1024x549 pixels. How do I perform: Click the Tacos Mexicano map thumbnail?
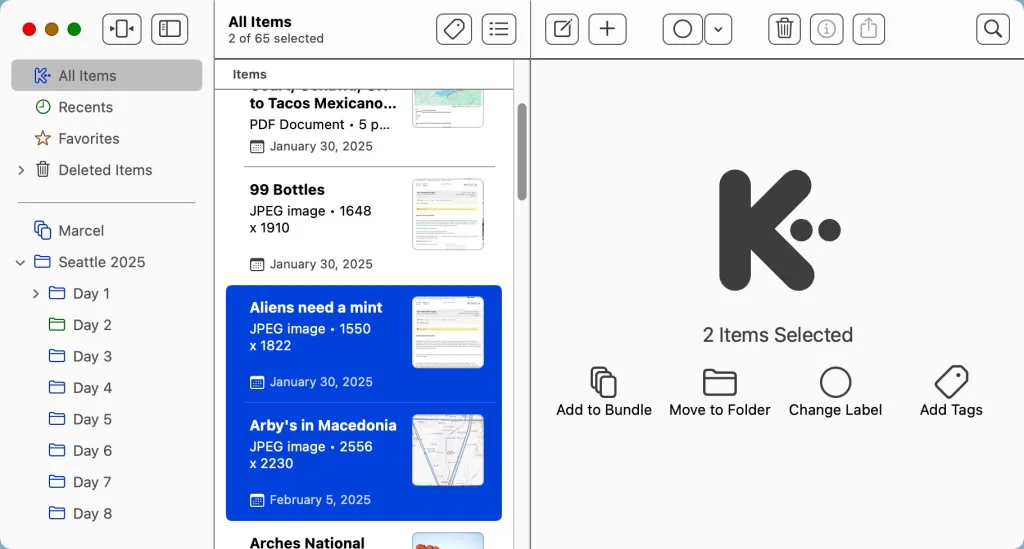pos(448,108)
